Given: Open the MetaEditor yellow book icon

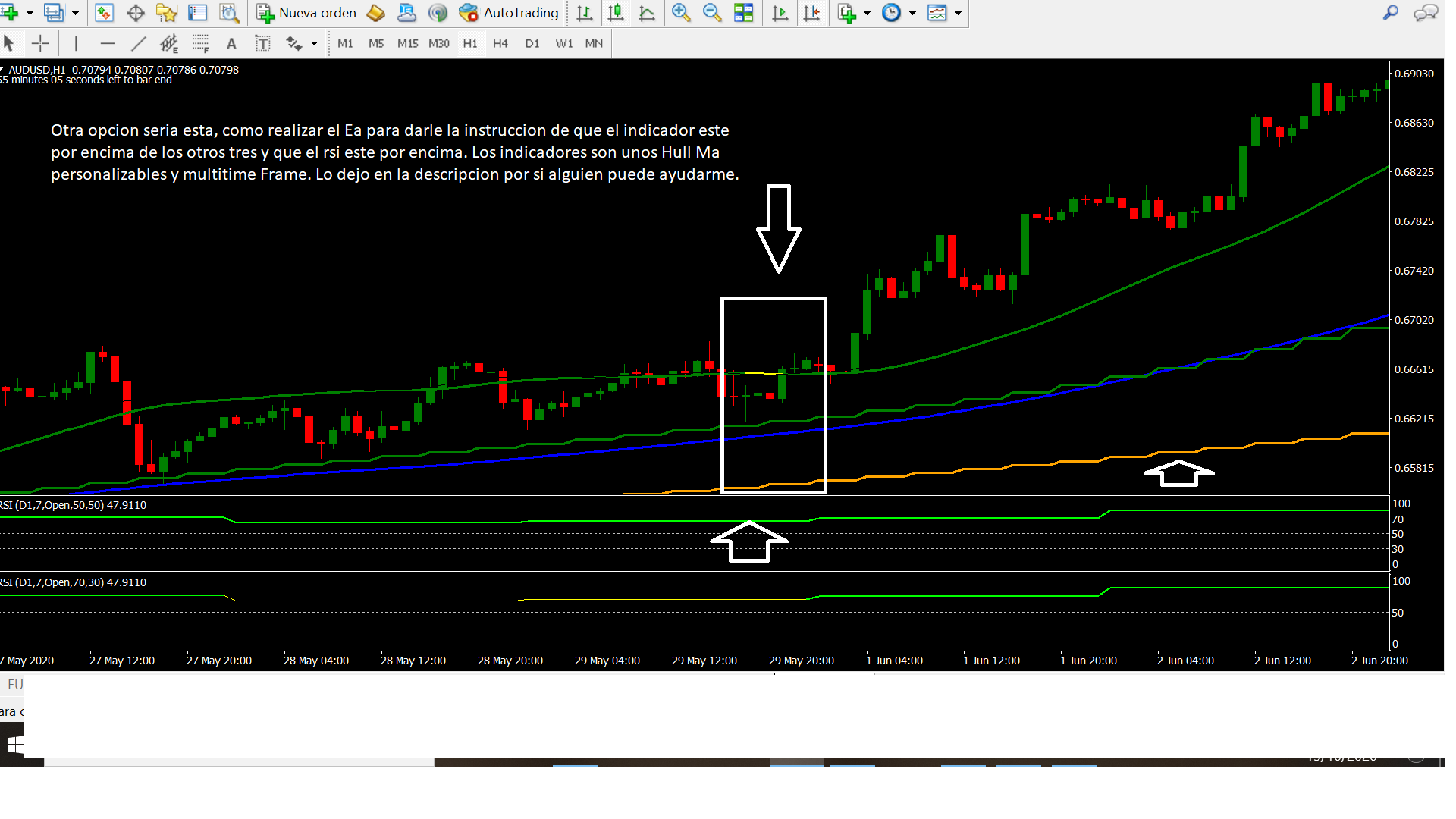Looking at the screenshot, I should 375,13.
